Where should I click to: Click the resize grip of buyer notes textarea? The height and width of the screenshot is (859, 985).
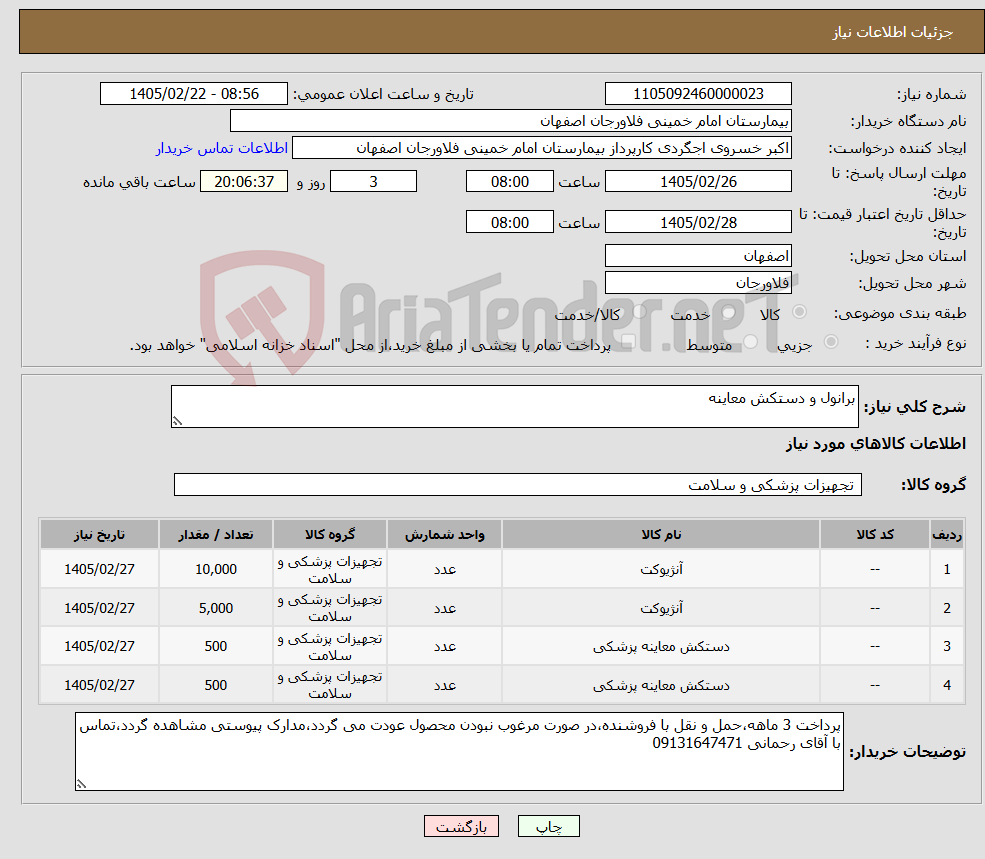coord(81,784)
